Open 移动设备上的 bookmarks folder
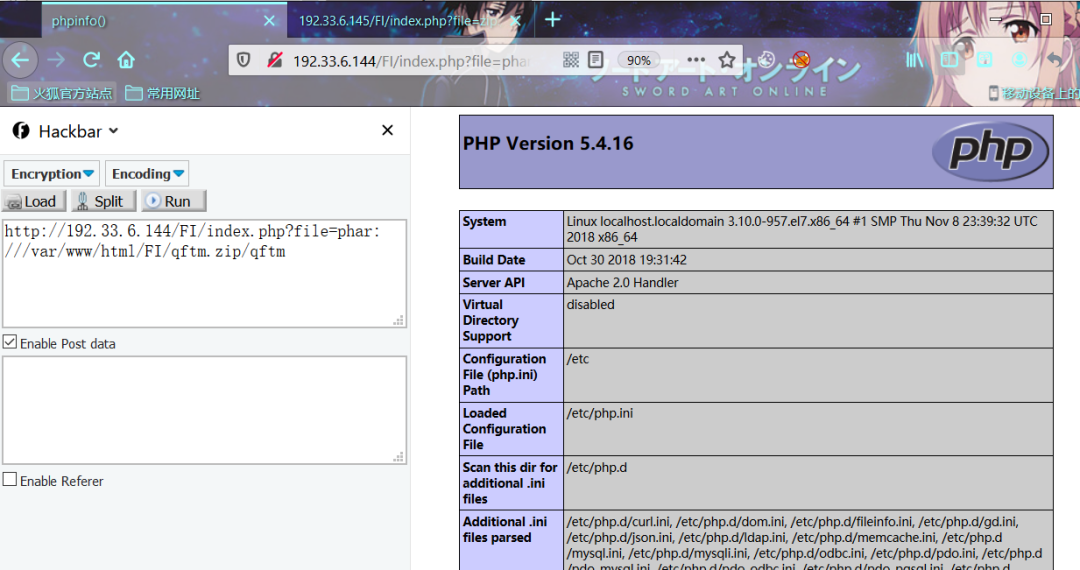 1034,93
